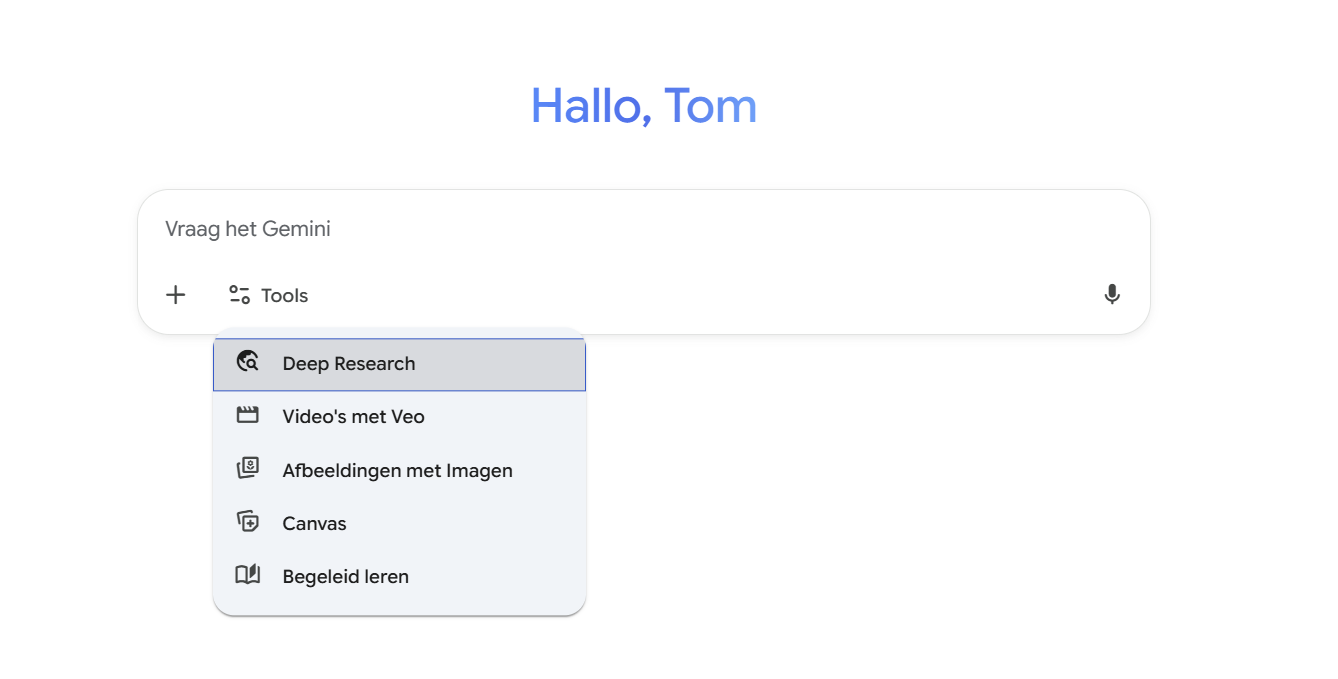Click the Veo video clapperboard icon
Screen dimensions: 1338x679
[x=247, y=416]
